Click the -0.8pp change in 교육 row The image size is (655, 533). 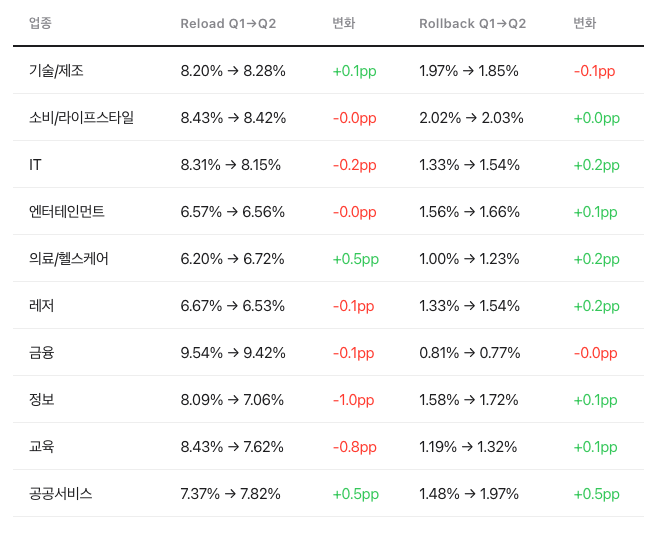click(x=355, y=447)
